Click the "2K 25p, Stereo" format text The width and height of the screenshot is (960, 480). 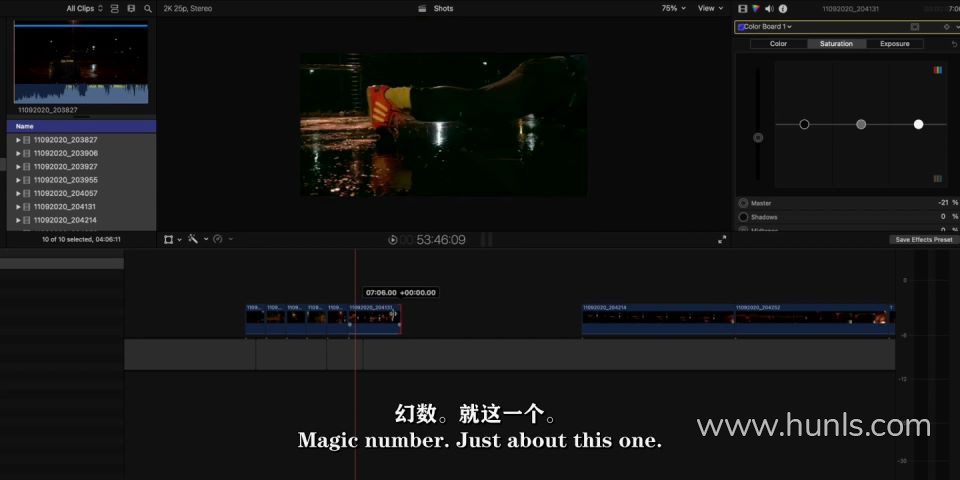point(188,9)
